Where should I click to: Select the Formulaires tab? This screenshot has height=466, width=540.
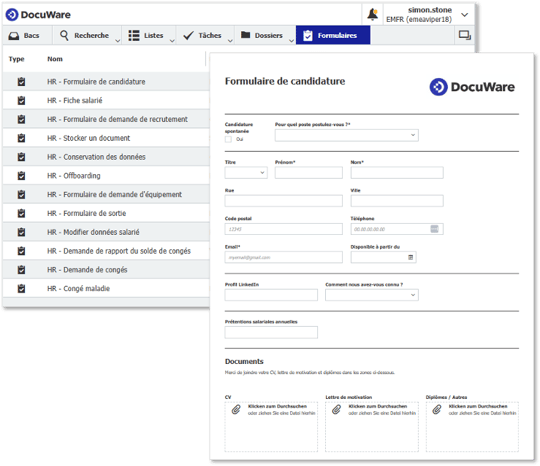333,35
